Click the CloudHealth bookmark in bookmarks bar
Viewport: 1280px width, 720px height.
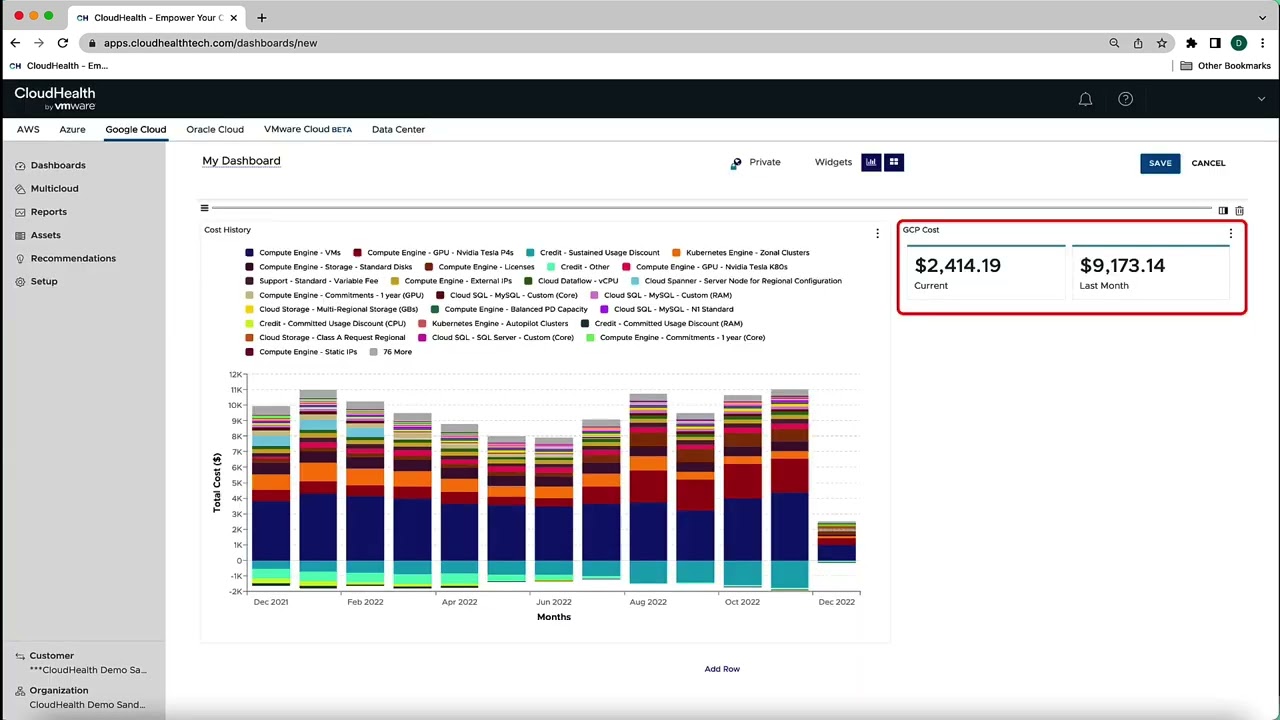pos(58,66)
